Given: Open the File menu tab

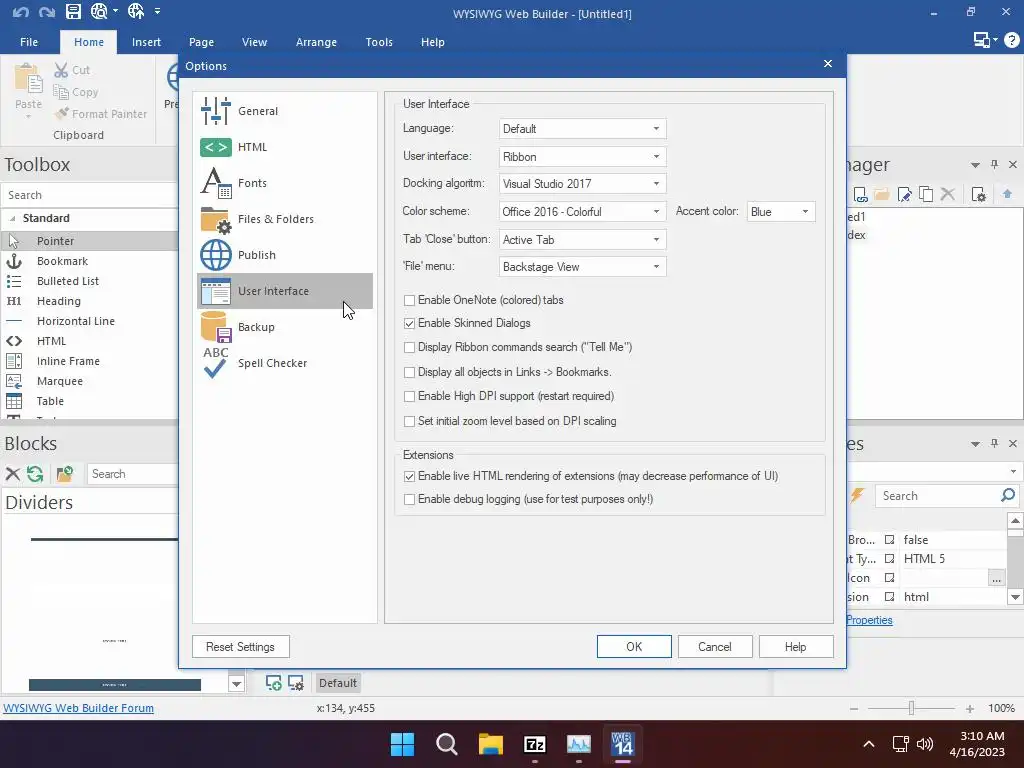Looking at the screenshot, I should coord(29,42).
